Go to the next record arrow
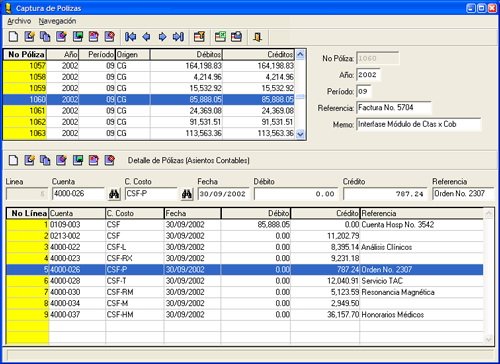This screenshot has height=364, width=500. coord(162,36)
